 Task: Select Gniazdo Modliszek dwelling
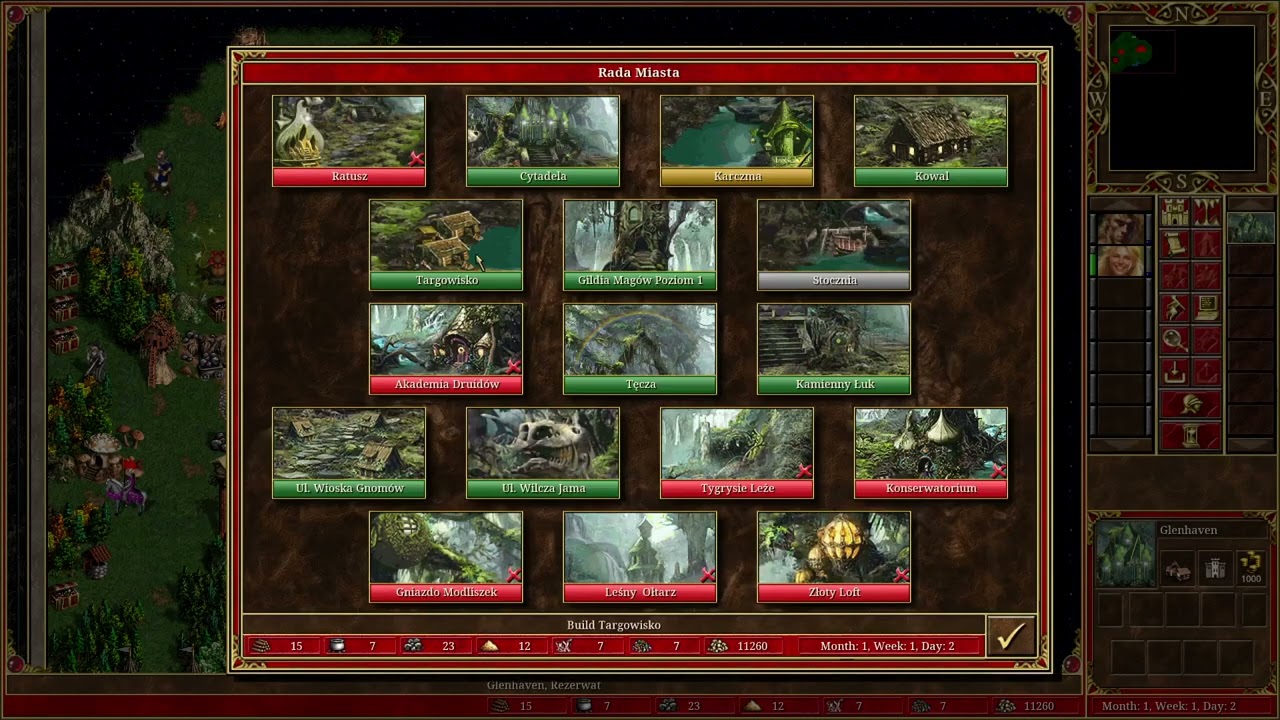point(446,557)
